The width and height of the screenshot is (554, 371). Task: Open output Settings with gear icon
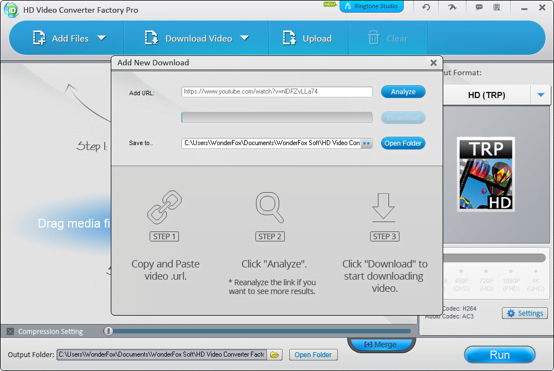tap(525, 313)
